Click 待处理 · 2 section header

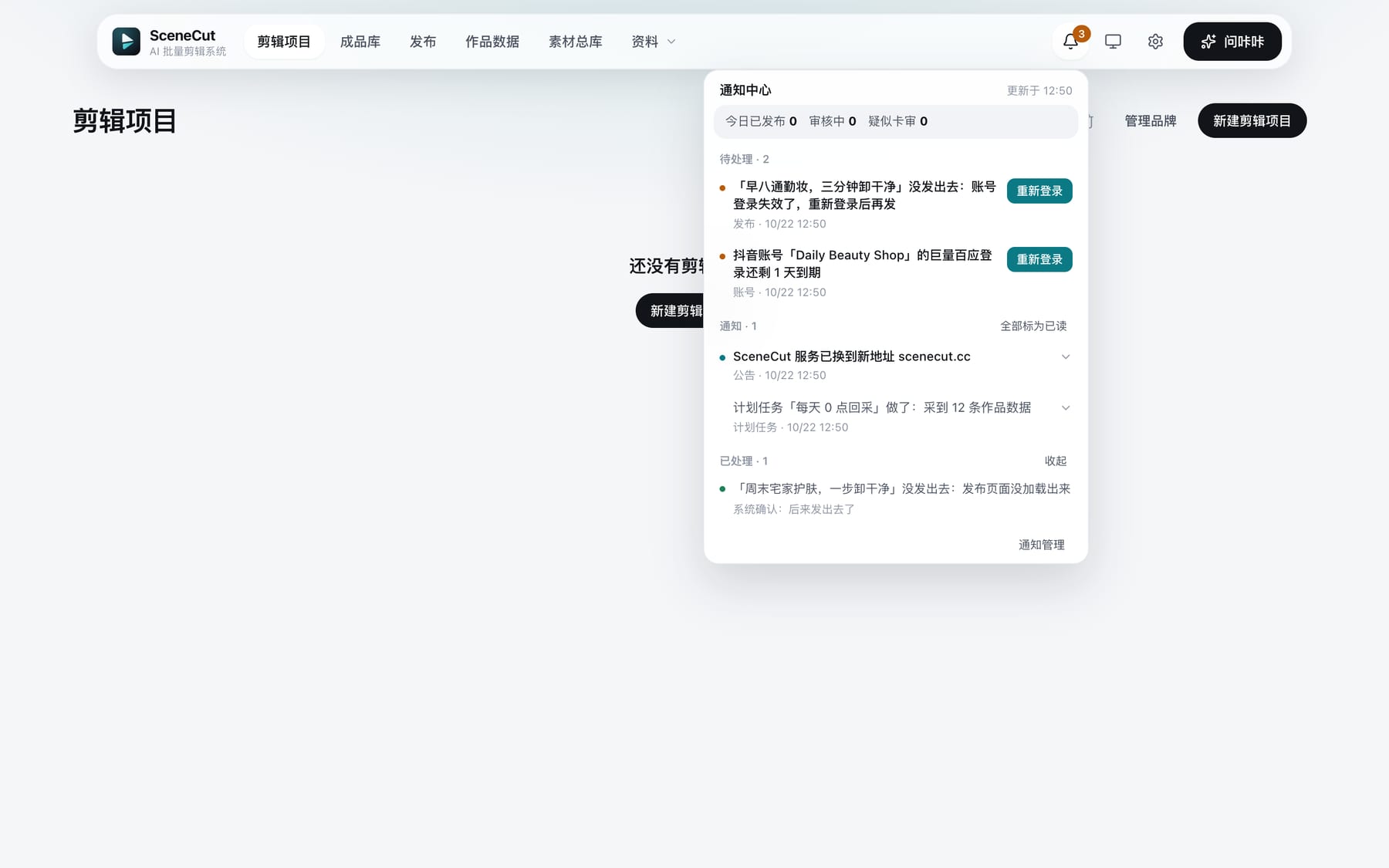click(744, 159)
